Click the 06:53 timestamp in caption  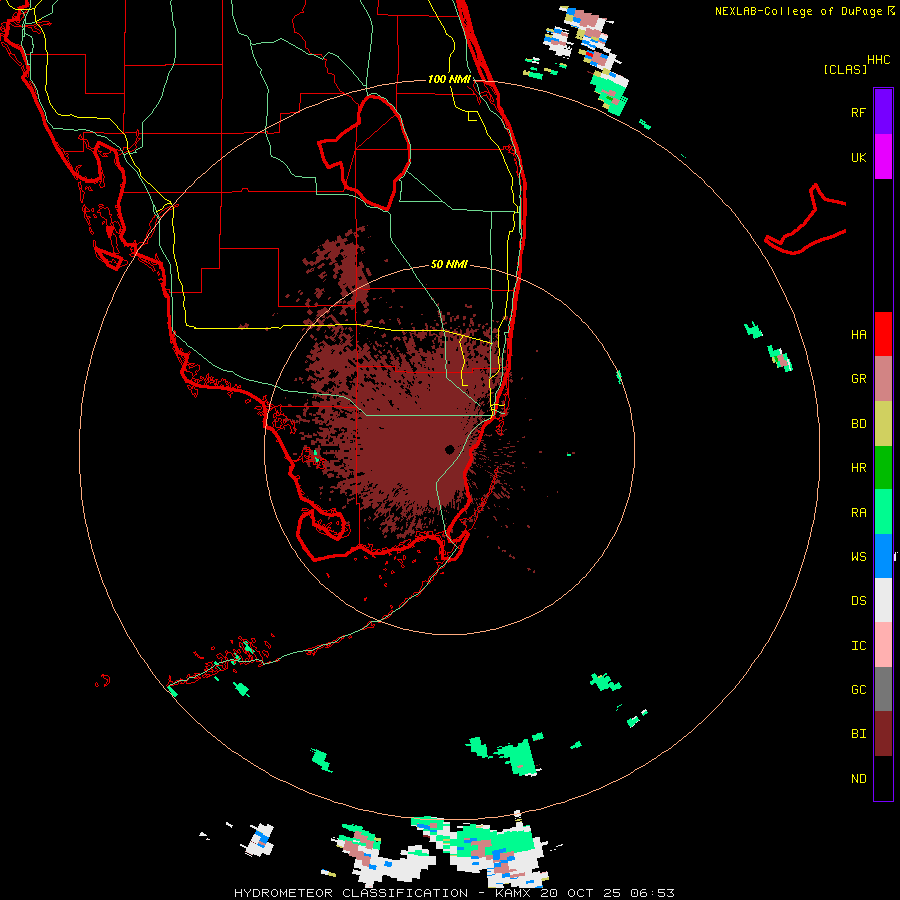point(652,893)
